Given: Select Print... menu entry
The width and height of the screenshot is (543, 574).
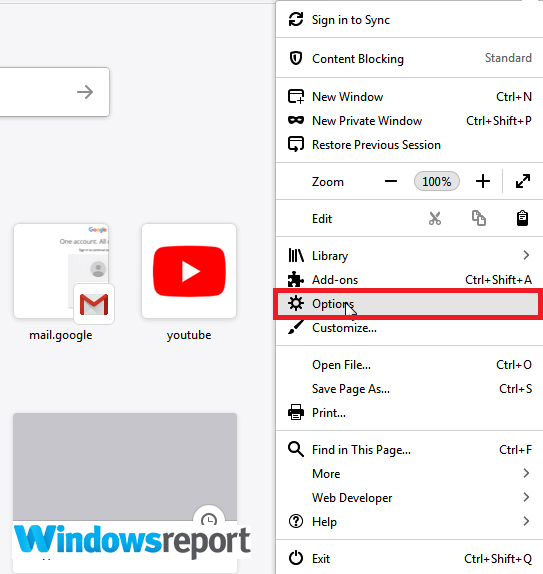Looking at the screenshot, I should [409, 413].
